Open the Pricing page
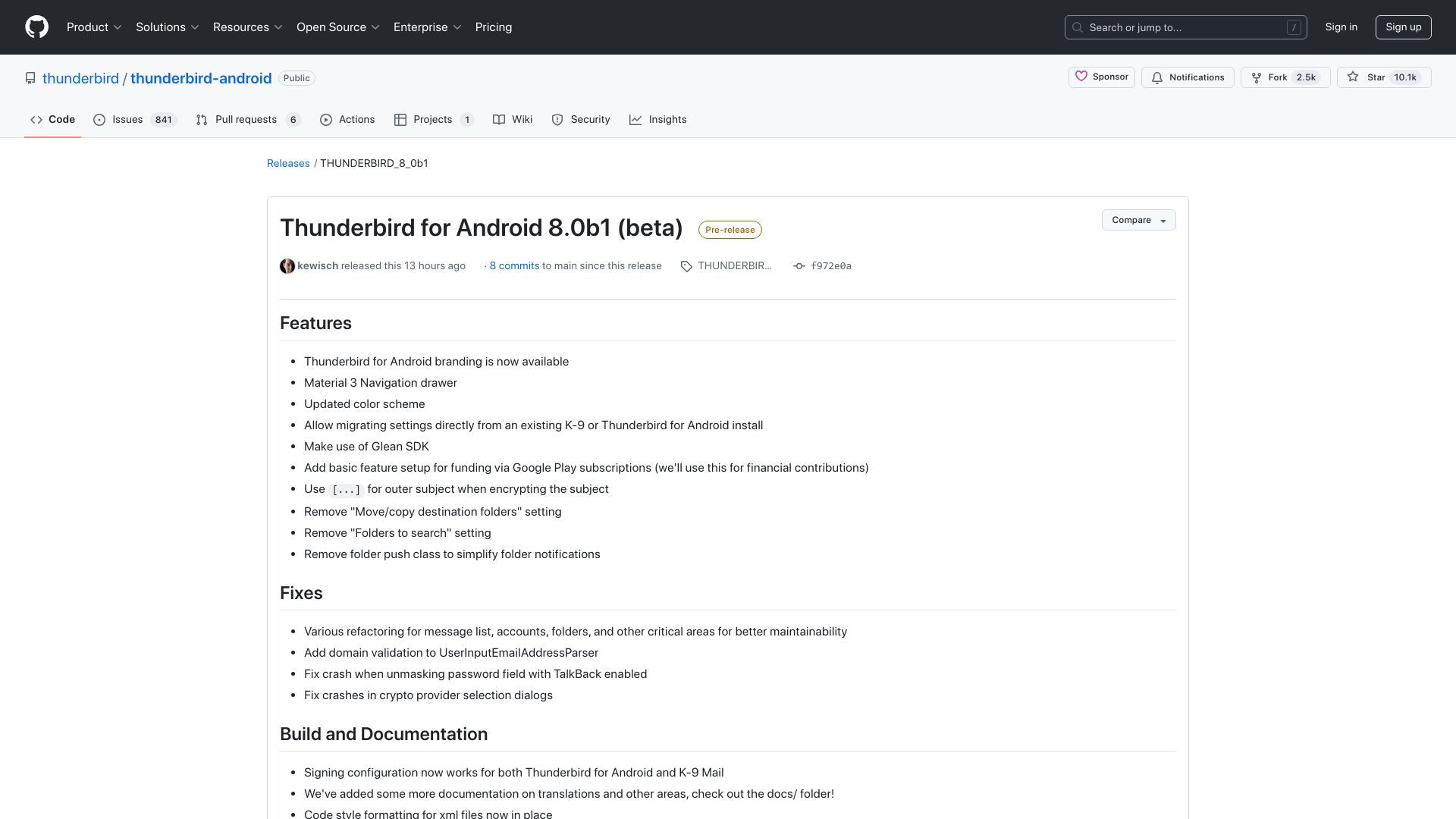 [494, 27]
